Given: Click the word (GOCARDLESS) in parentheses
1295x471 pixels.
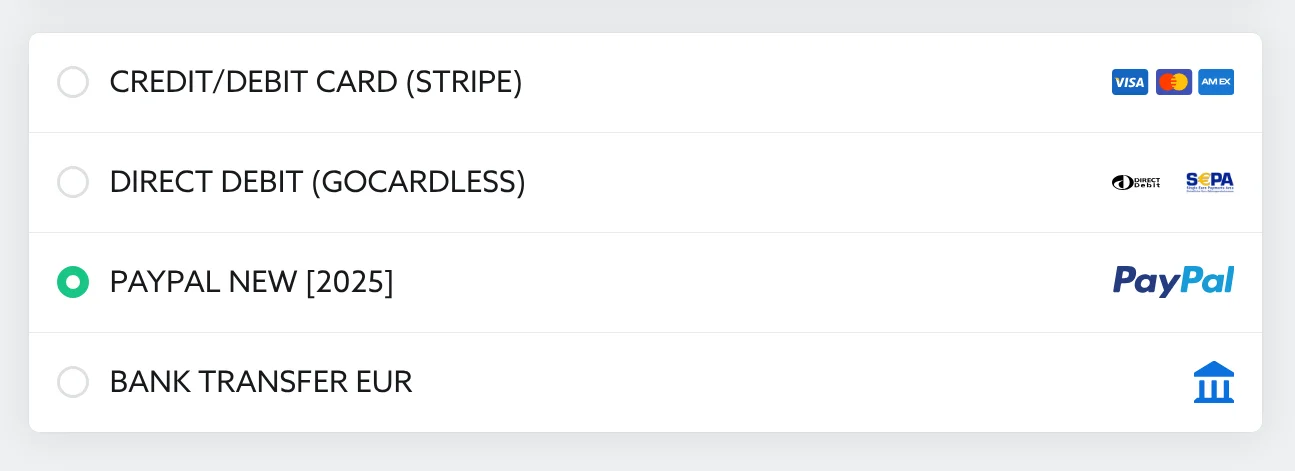Looking at the screenshot, I should point(418,182).
